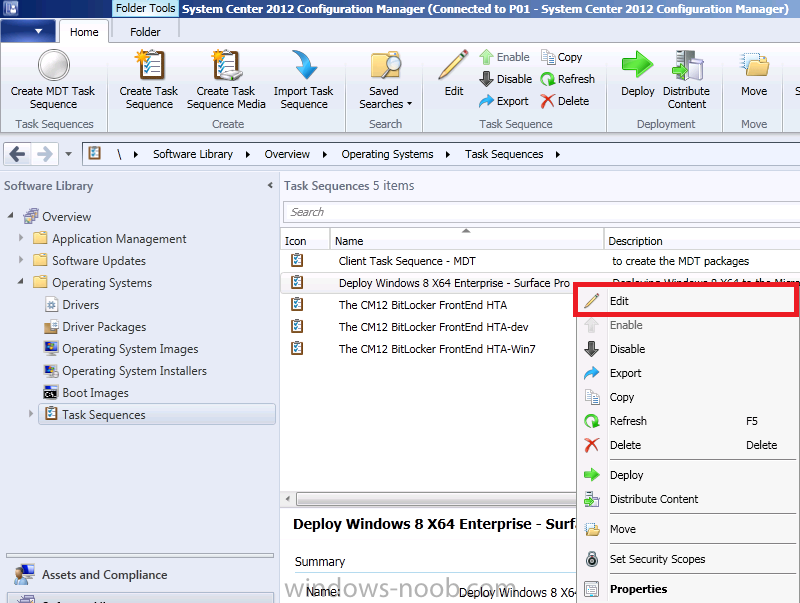Screen dimensions: 800x603
Task: Select Application Management in the tree
Action: coord(119,239)
